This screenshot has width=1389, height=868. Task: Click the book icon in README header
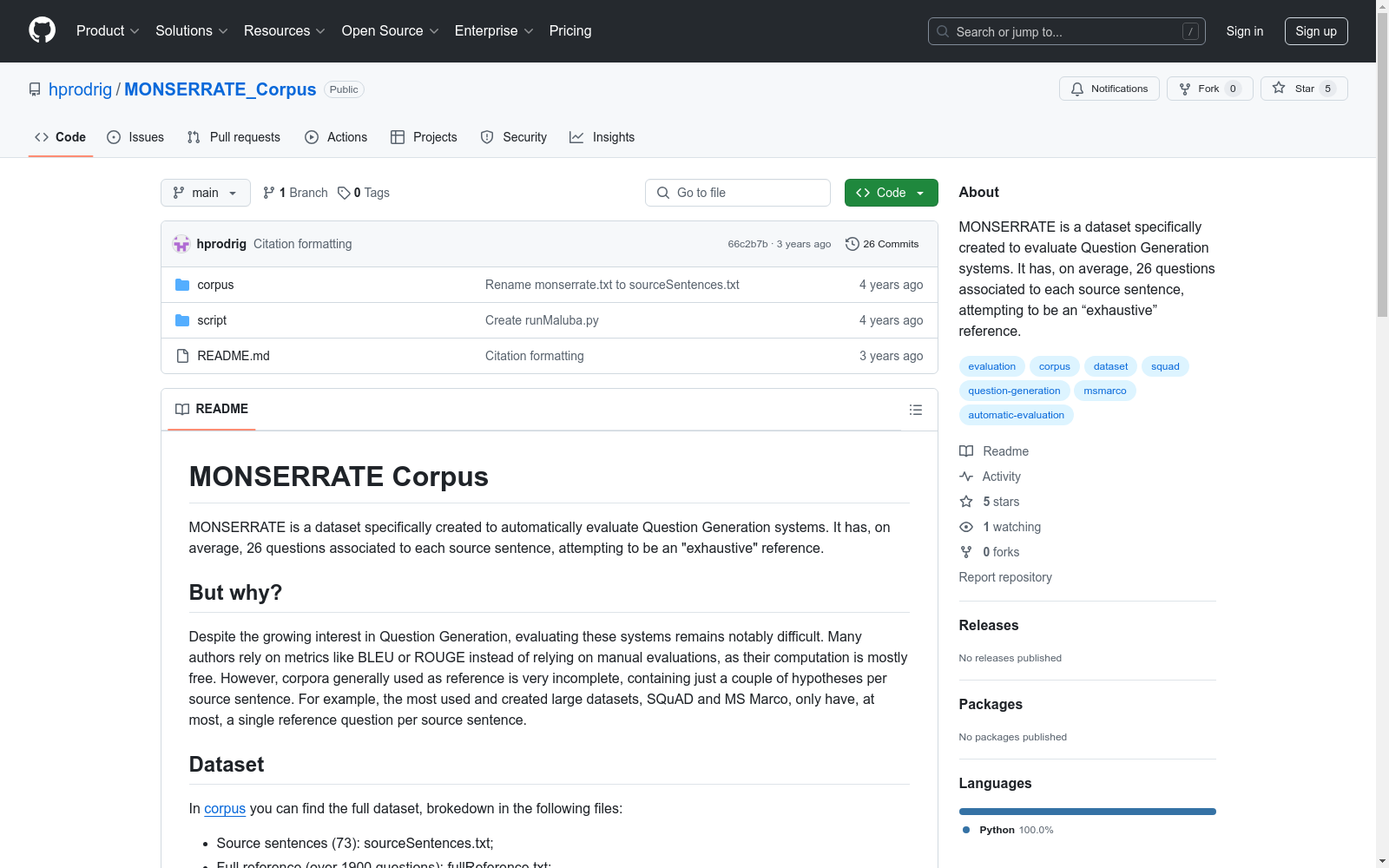pyautogui.click(x=182, y=410)
